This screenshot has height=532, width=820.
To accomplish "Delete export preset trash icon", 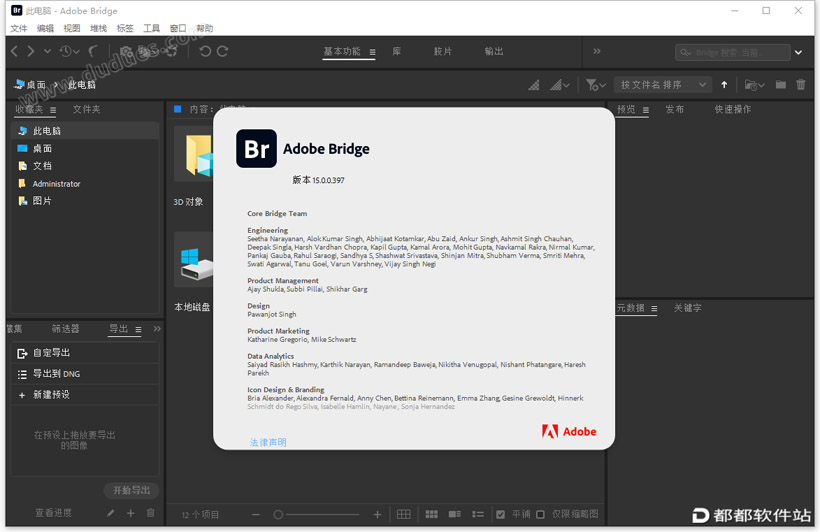I will (x=151, y=513).
